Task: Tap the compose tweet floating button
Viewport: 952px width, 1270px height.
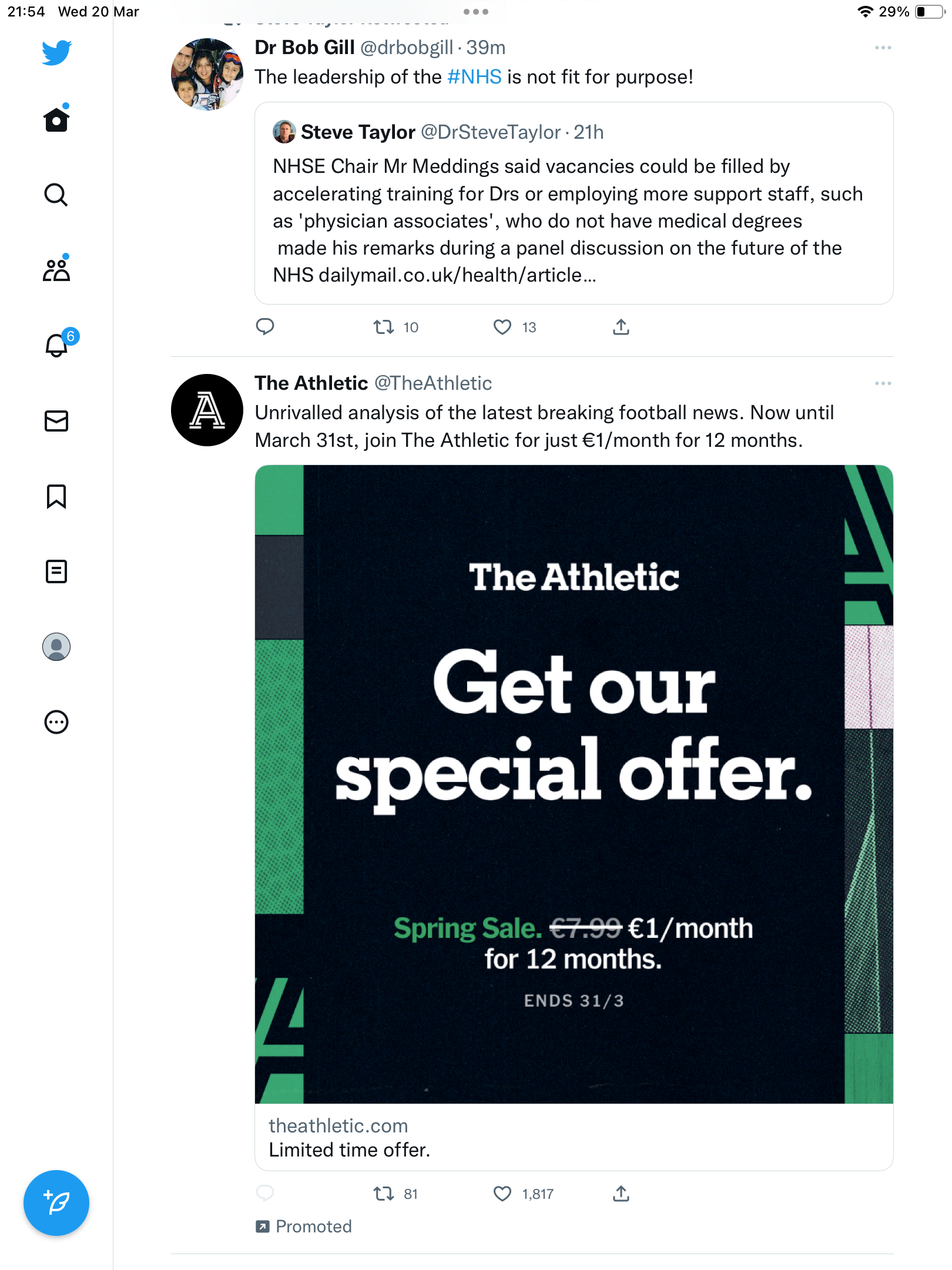Action: [x=56, y=1203]
